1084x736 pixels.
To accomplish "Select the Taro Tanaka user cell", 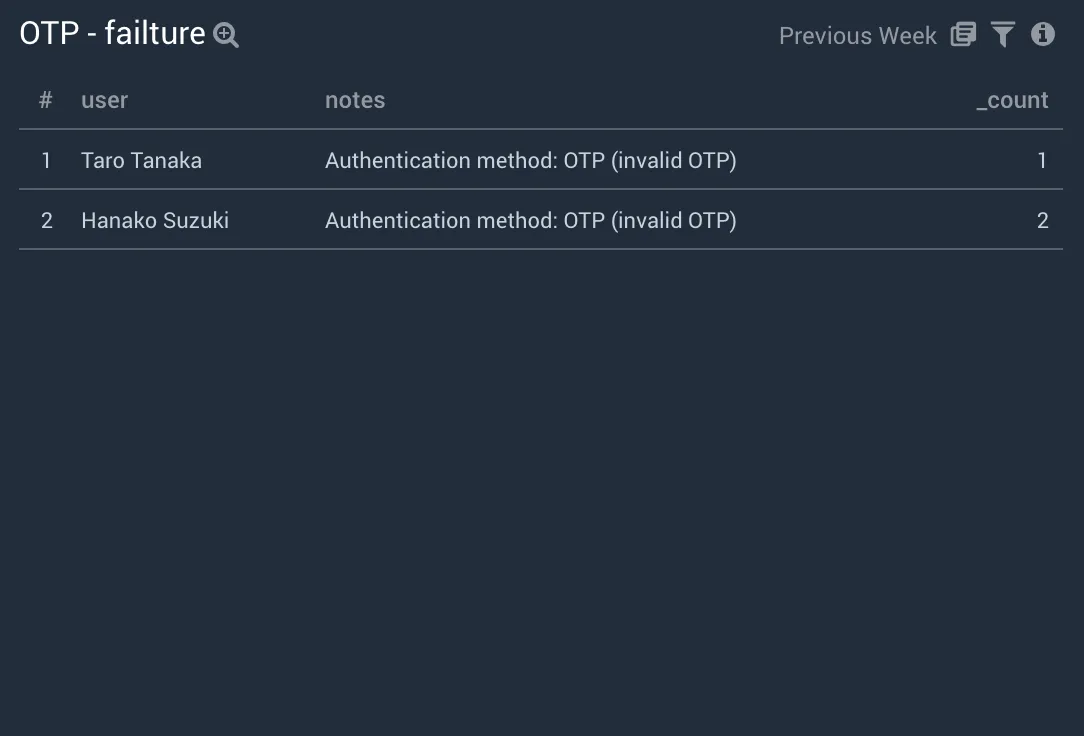I will pos(141,160).
